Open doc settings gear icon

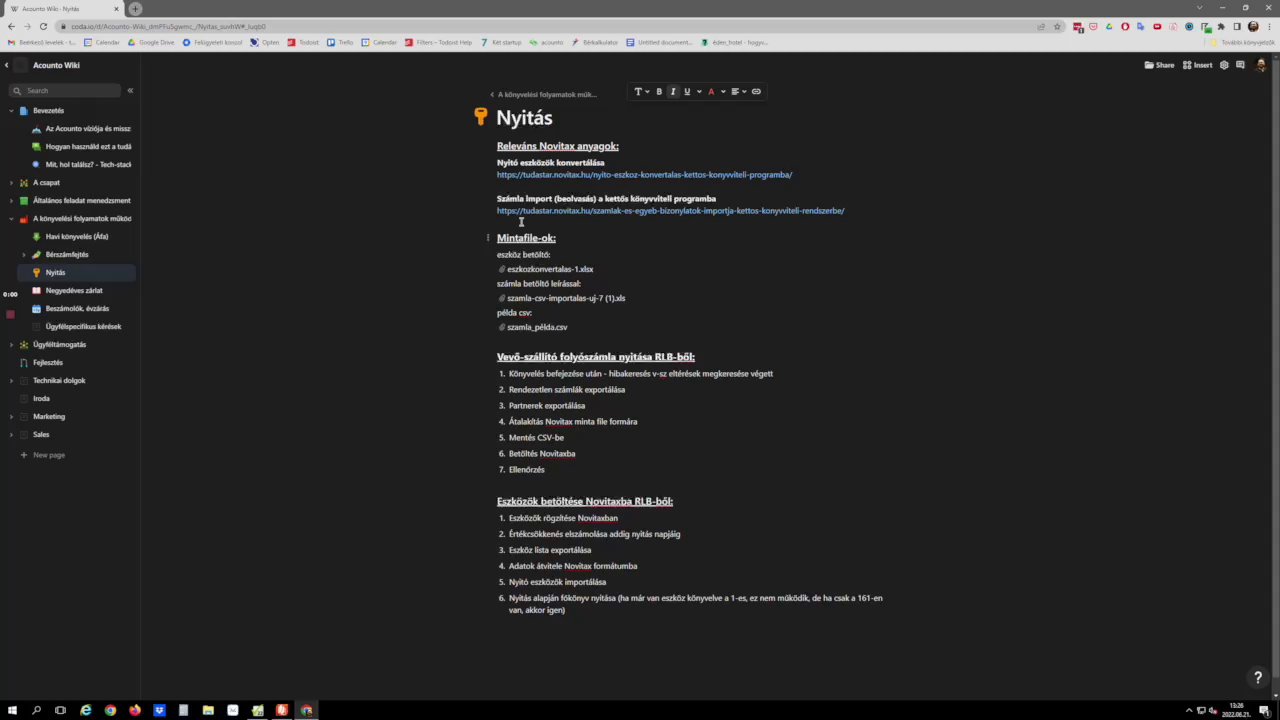click(1224, 65)
